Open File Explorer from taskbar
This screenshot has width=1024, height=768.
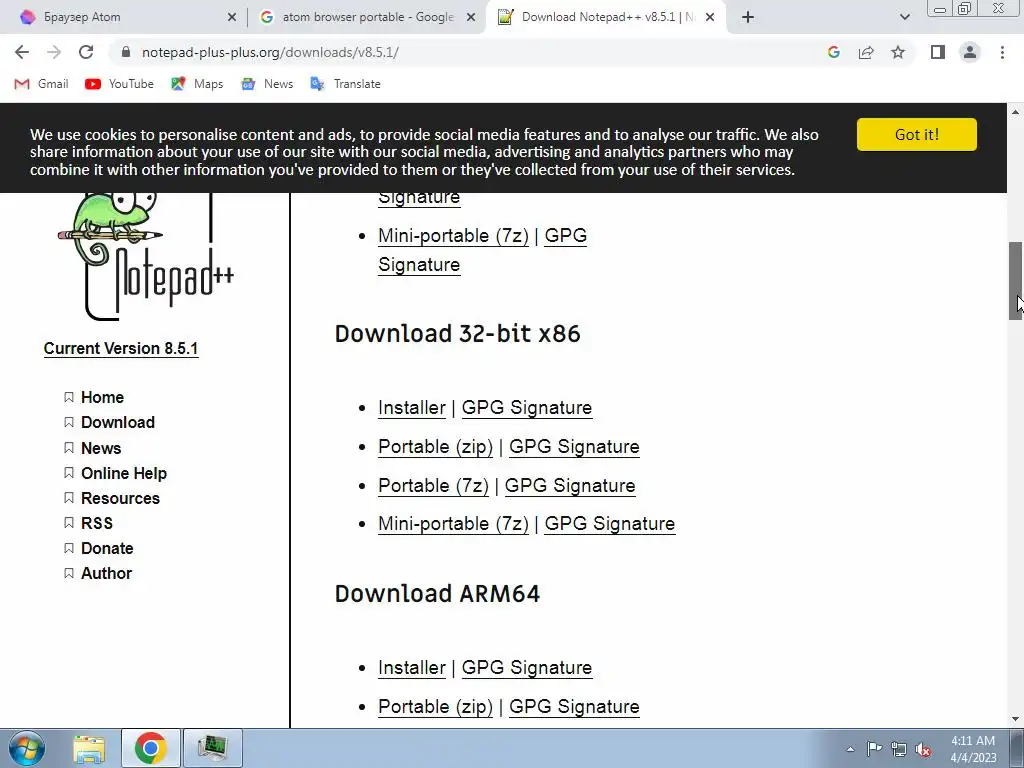(89, 748)
